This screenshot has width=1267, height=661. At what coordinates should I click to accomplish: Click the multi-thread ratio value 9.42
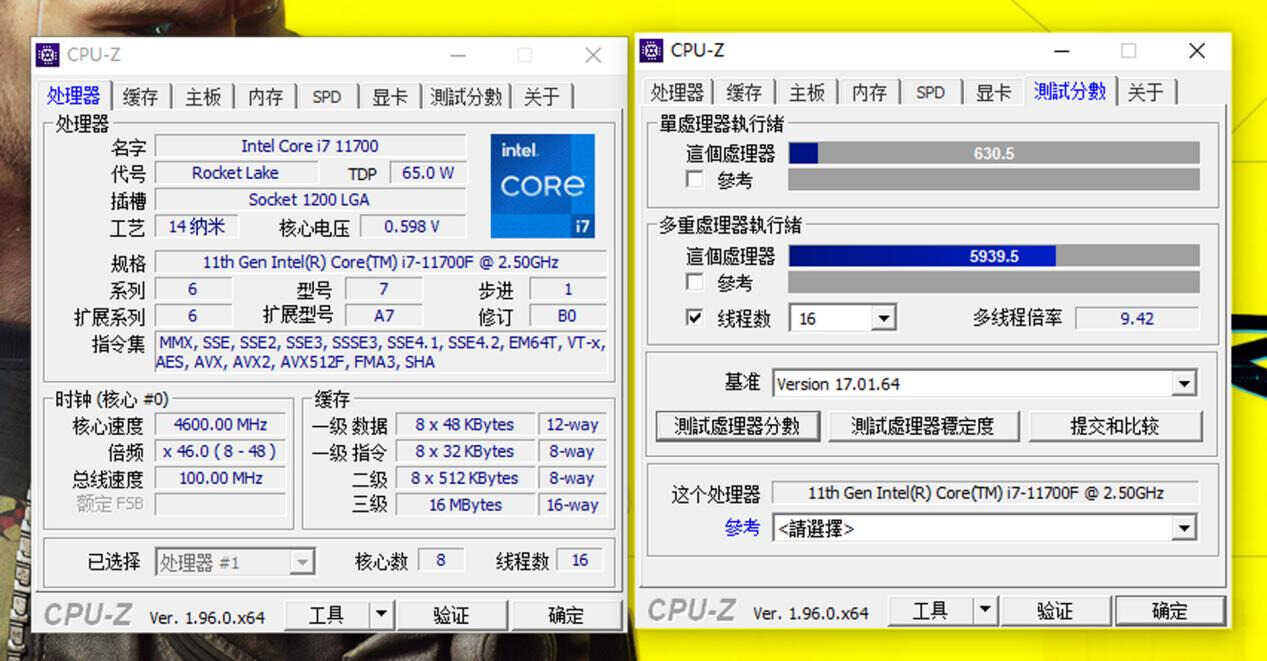(x=1137, y=318)
